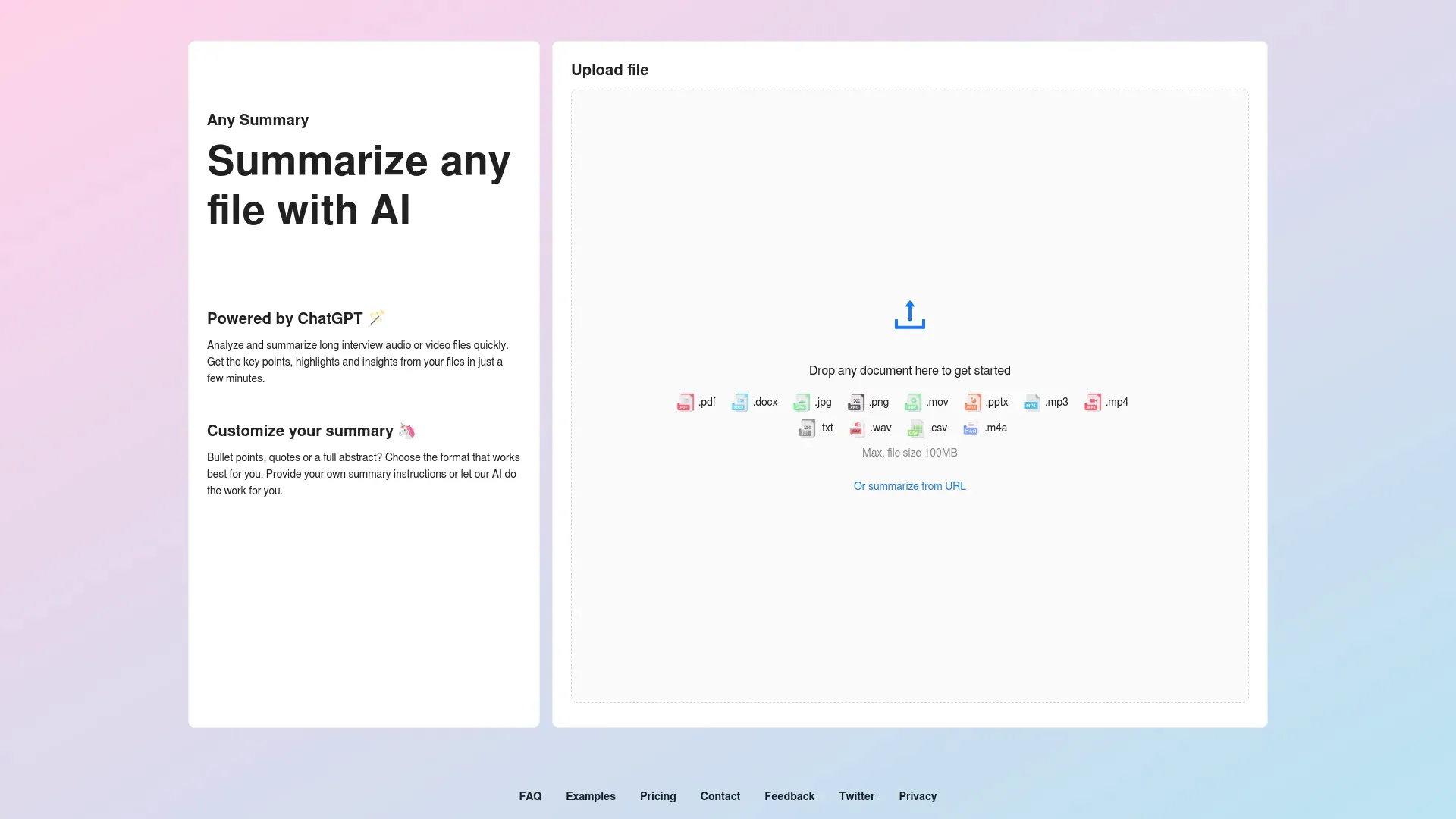This screenshot has height=819, width=1456.
Task: Click the .pptx file type icon
Action: coord(972,402)
